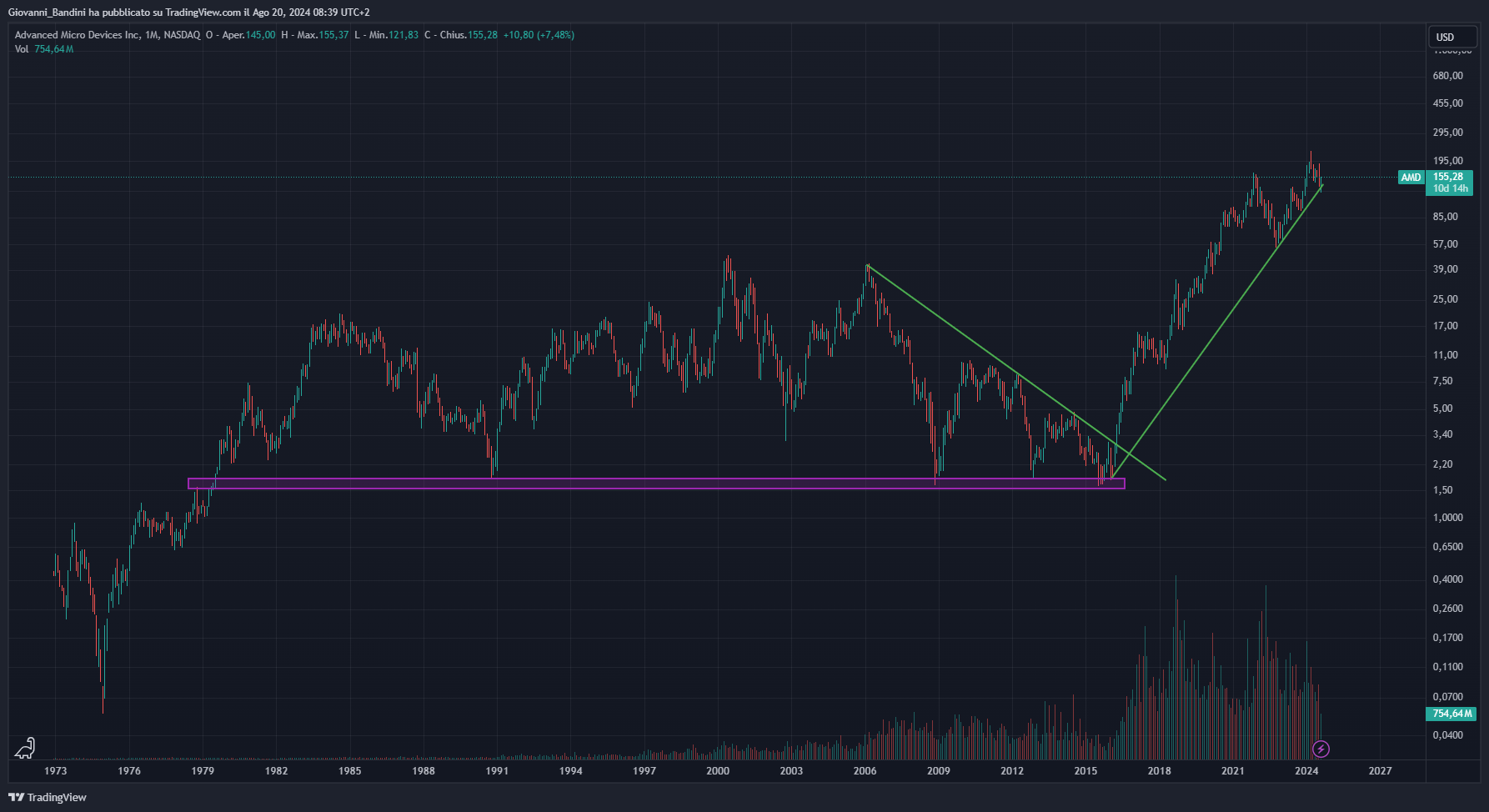Click the 39,00 price axis label

pyautogui.click(x=1446, y=269)
